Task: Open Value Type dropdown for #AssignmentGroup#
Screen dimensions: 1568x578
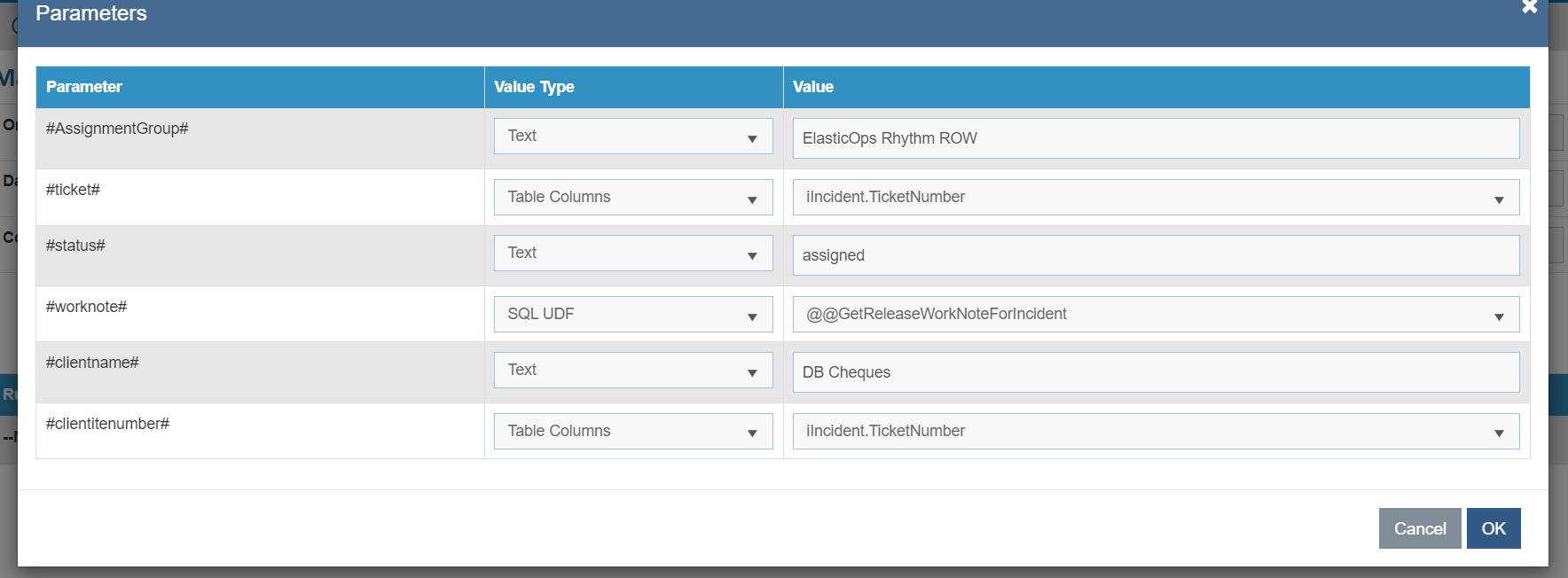Action: pyautogui.click(x=632, y=137)
